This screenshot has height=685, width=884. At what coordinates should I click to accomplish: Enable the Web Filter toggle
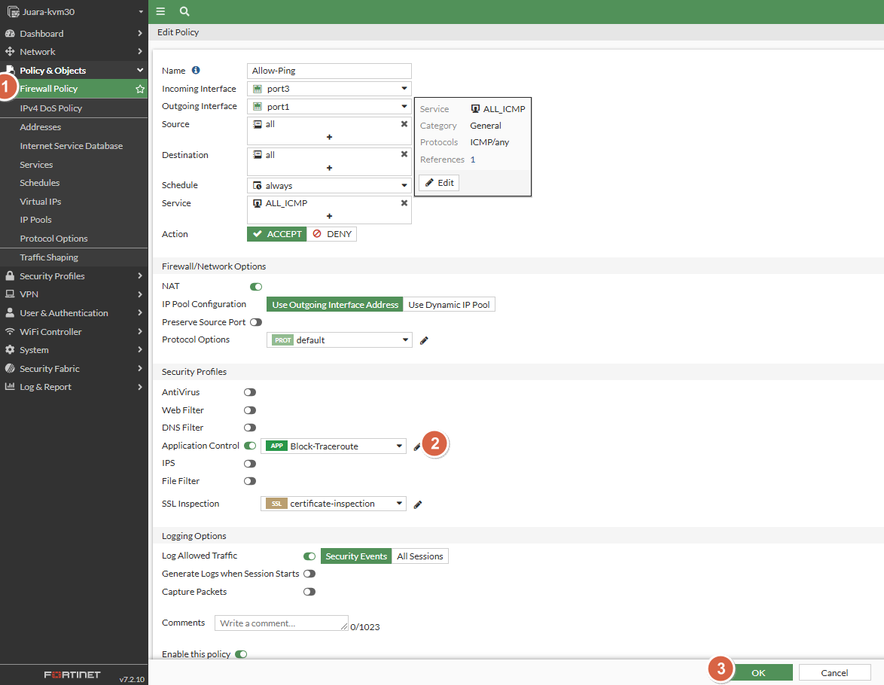250,410
